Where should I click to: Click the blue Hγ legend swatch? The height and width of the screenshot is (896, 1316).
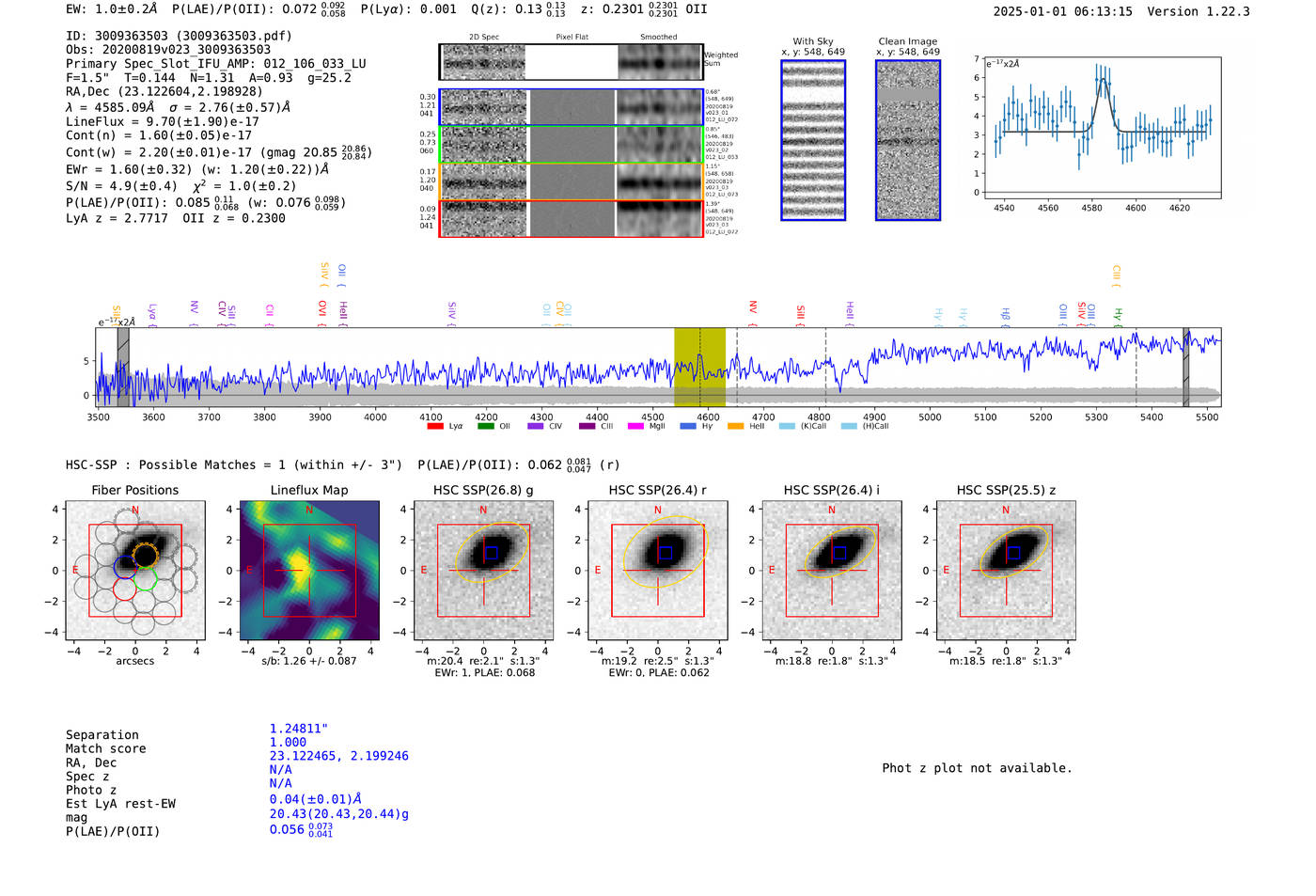[688, 426]
